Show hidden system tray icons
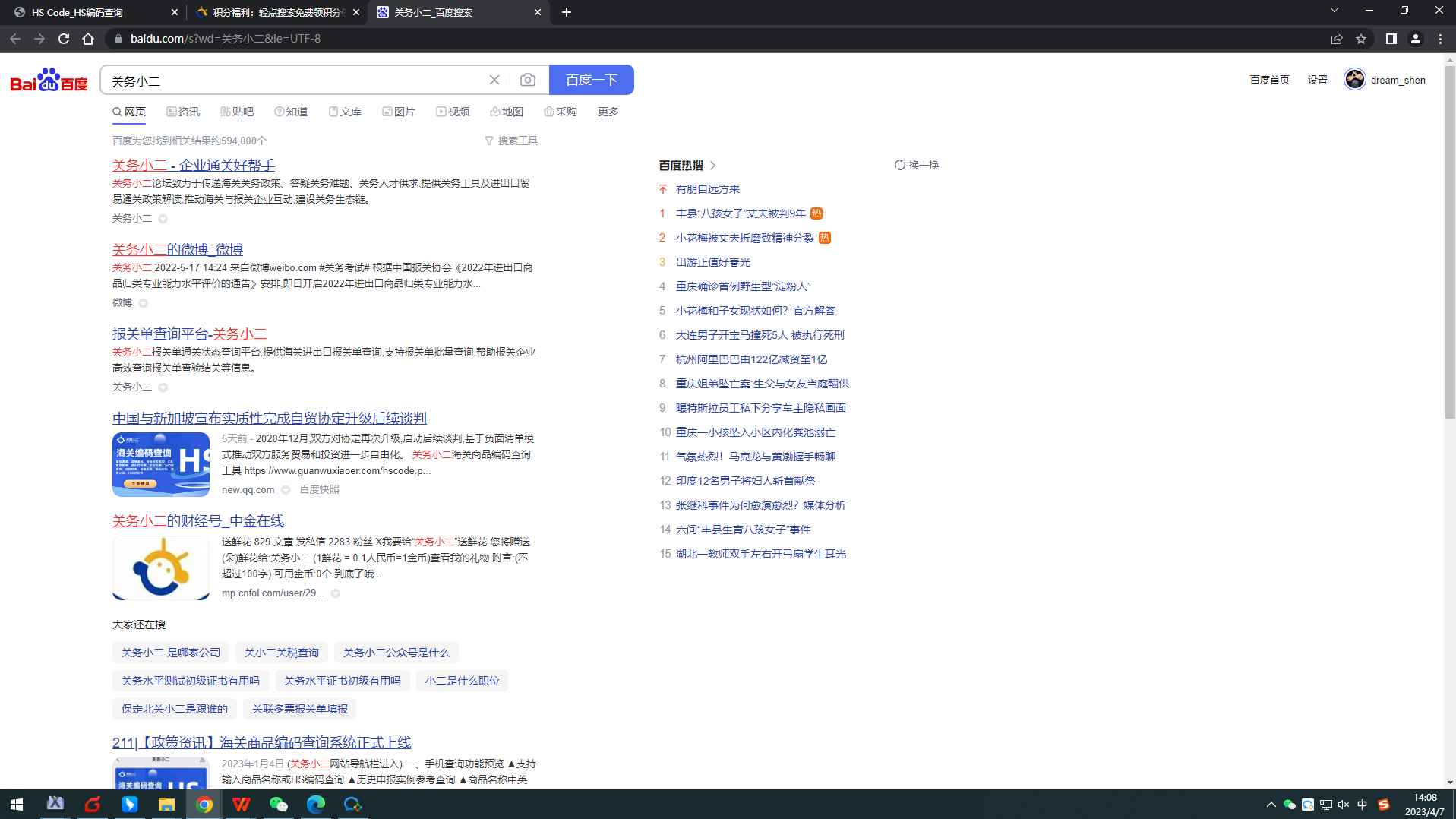 tap(1271, 805)
